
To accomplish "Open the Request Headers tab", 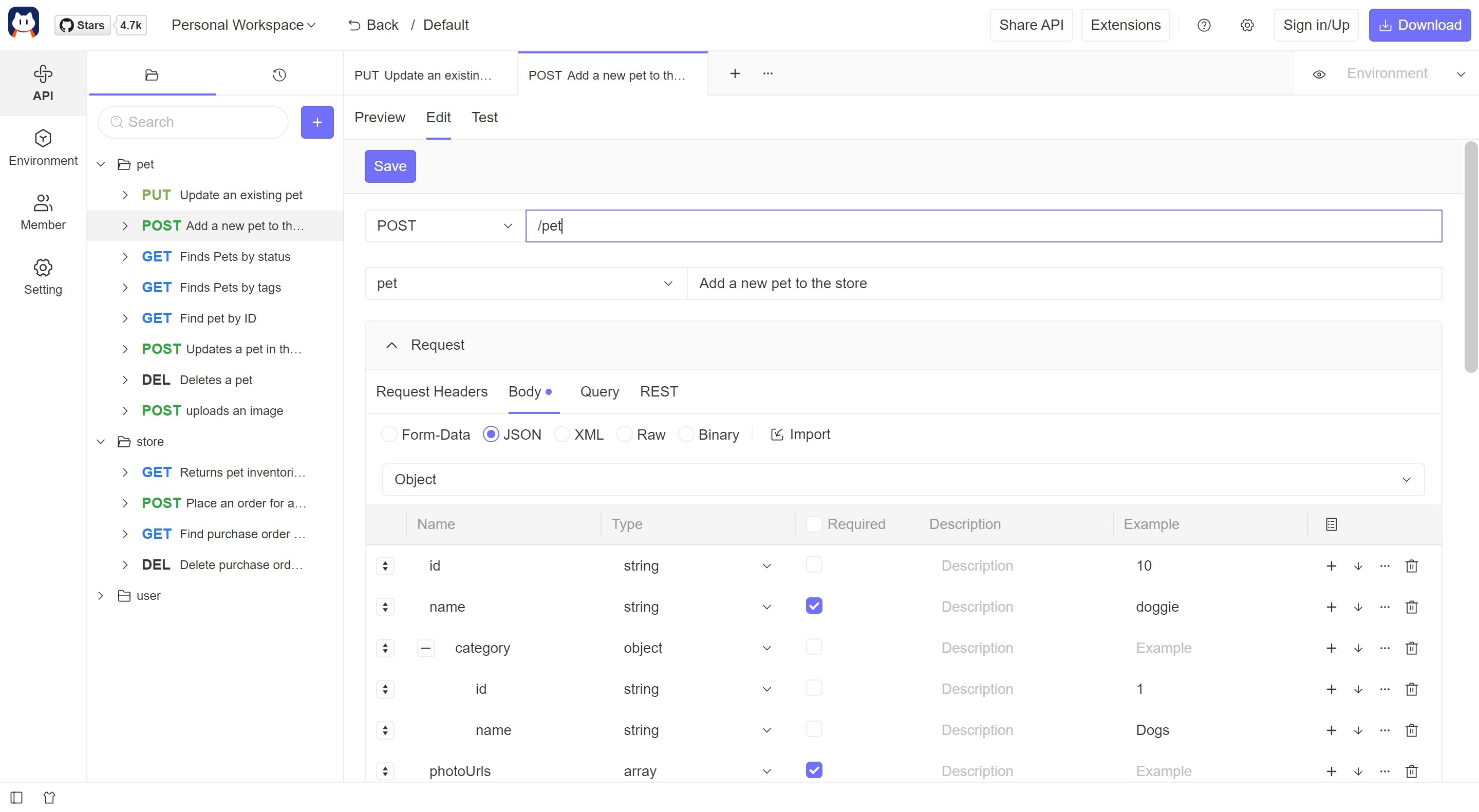I will [431, 392].
